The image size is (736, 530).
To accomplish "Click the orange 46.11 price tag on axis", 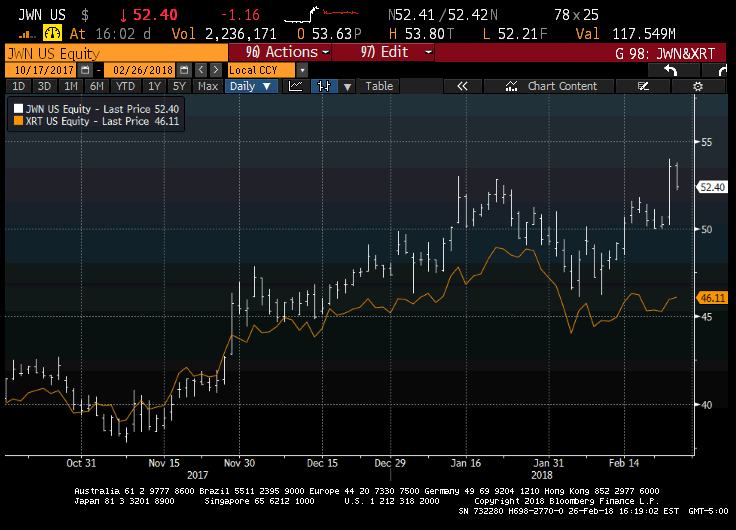I will tap(712, 298).
